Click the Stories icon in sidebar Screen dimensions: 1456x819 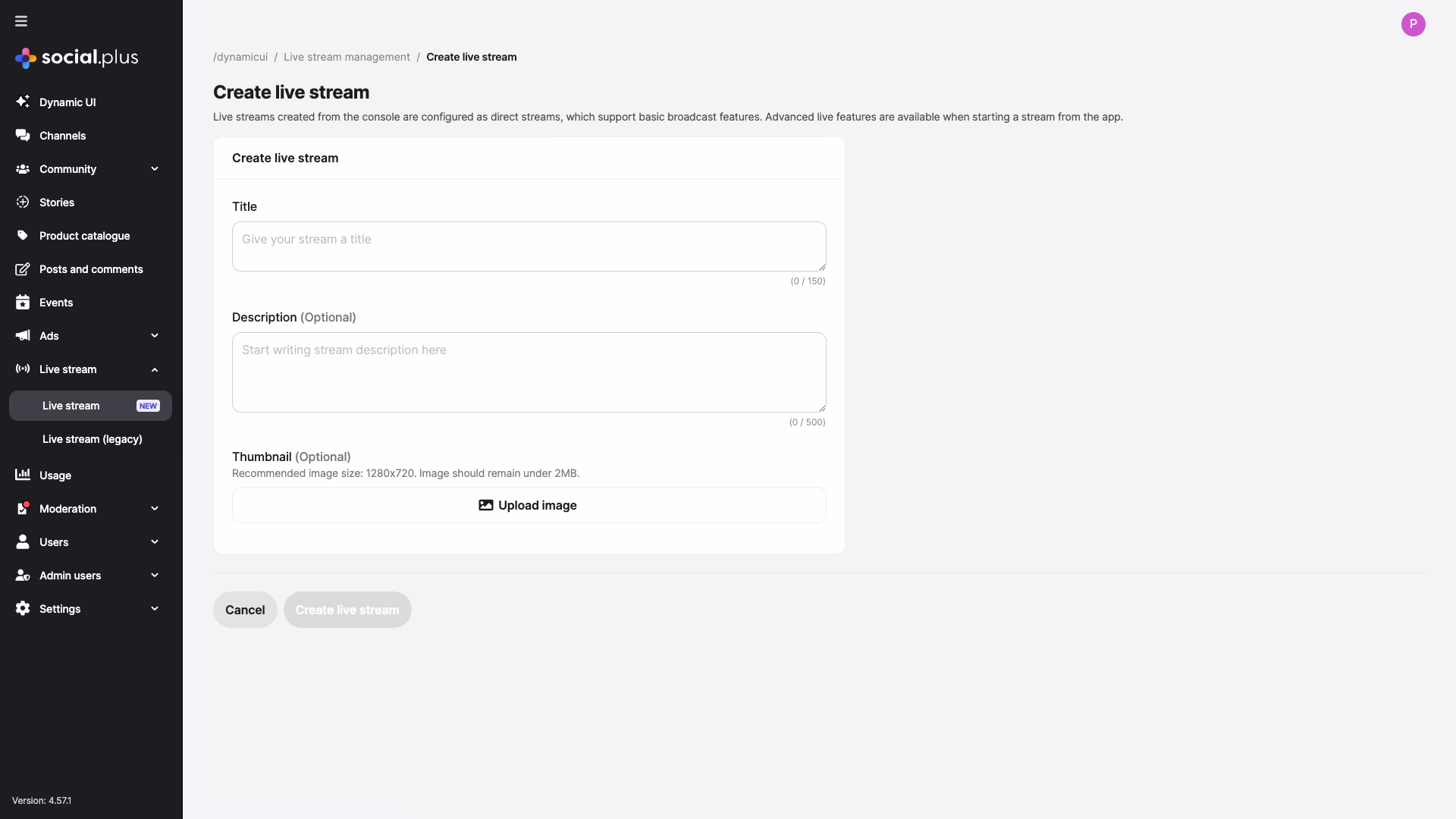click(x=23, y=202)
